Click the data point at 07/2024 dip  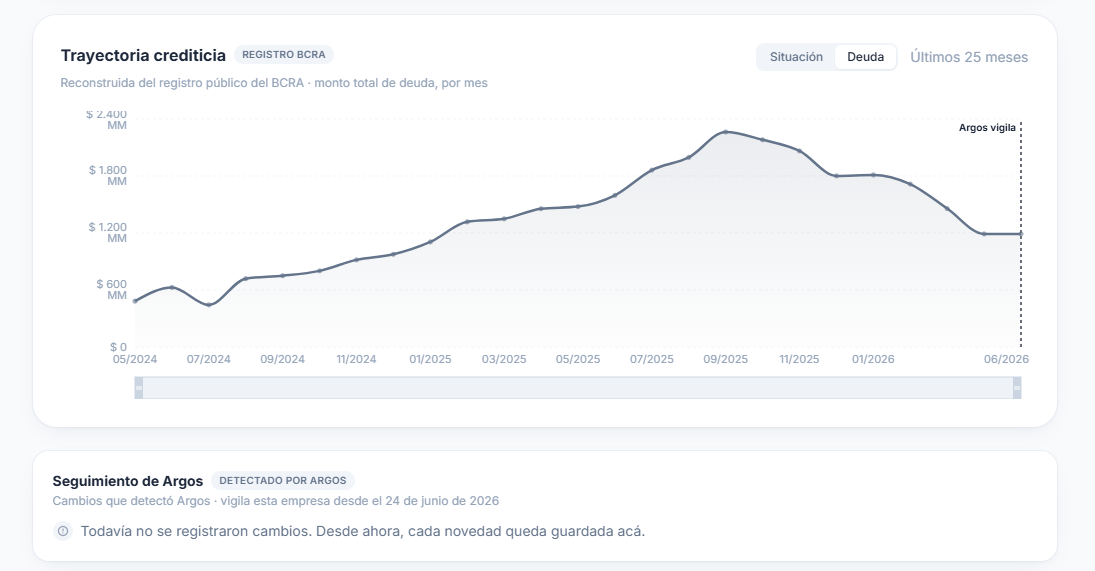tap(209, 305)
